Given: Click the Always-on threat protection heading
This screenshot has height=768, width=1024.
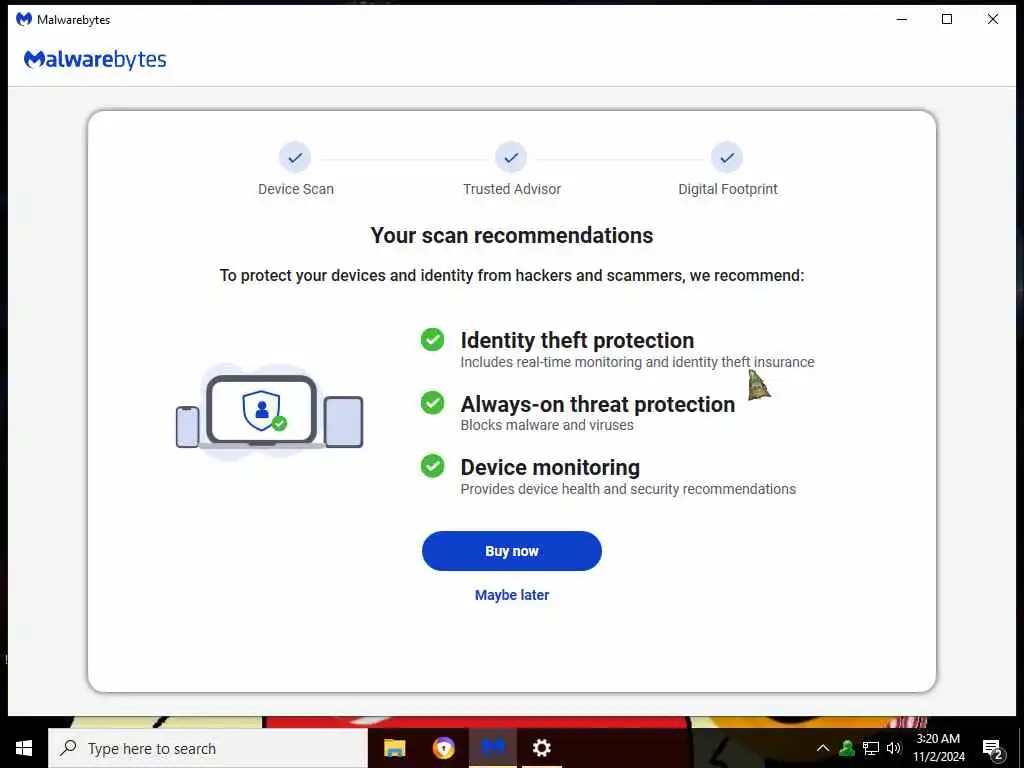Looking at the screenshot, I should point(598,404).
